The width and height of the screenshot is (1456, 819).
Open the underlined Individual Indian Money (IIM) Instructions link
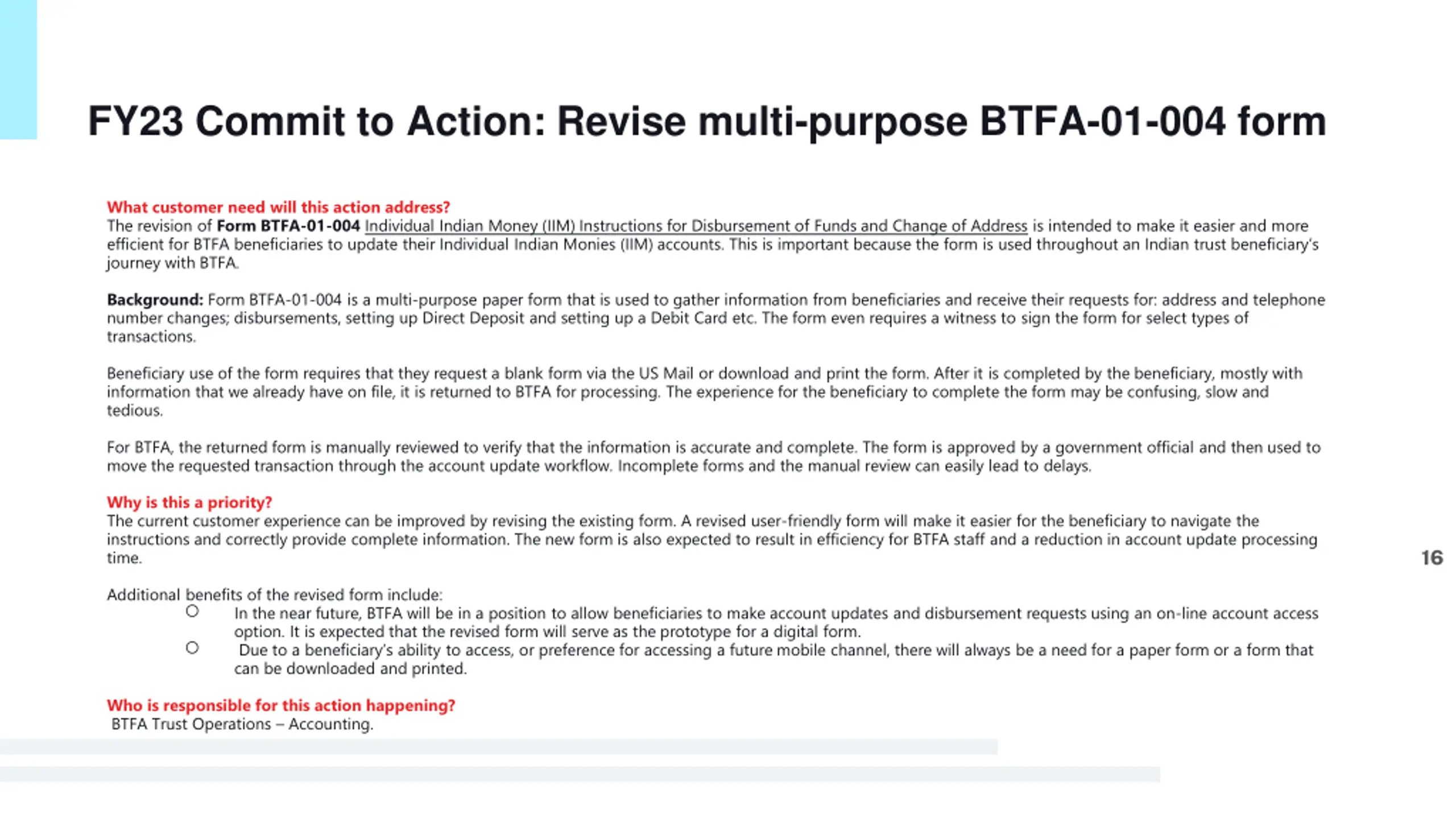pyautogui.click(x=696, y=226)
